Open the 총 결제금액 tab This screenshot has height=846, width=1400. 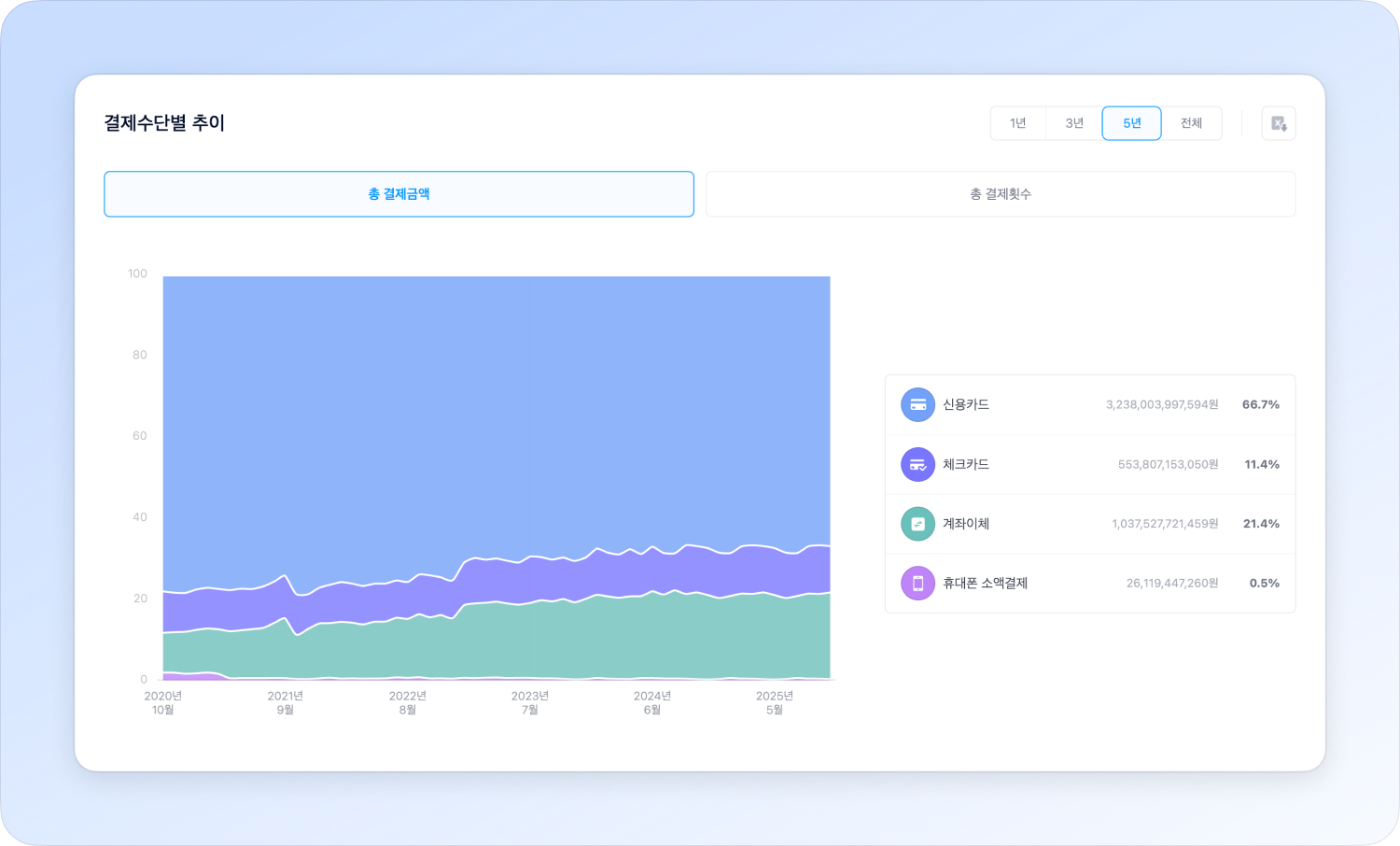tap(399, 194)
